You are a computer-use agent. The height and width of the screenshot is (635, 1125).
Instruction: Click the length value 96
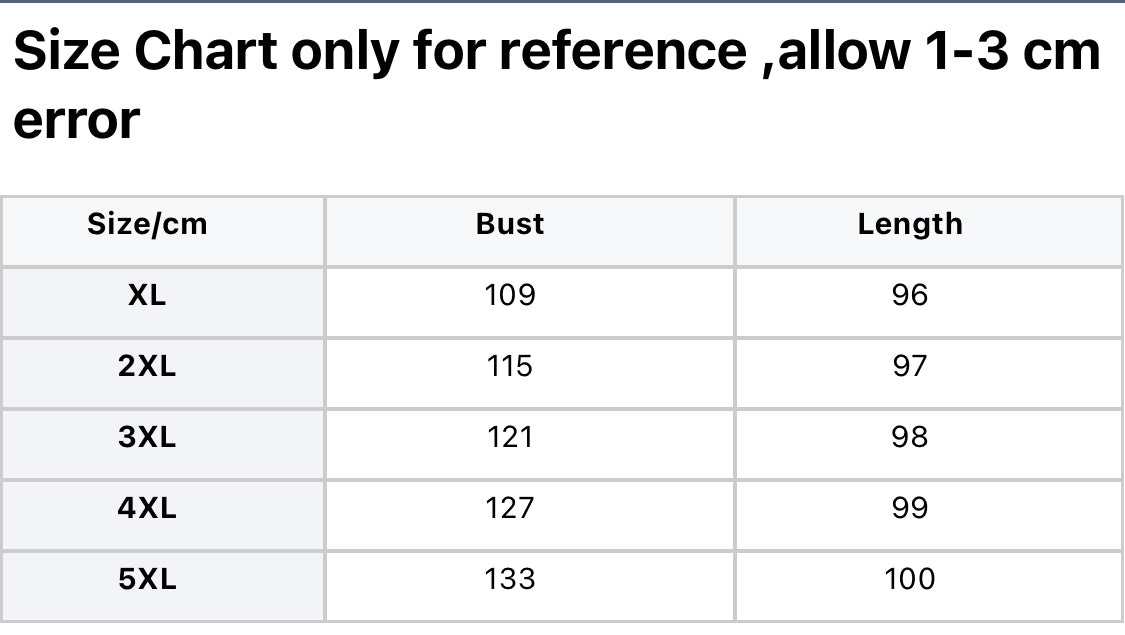point(910,295)
